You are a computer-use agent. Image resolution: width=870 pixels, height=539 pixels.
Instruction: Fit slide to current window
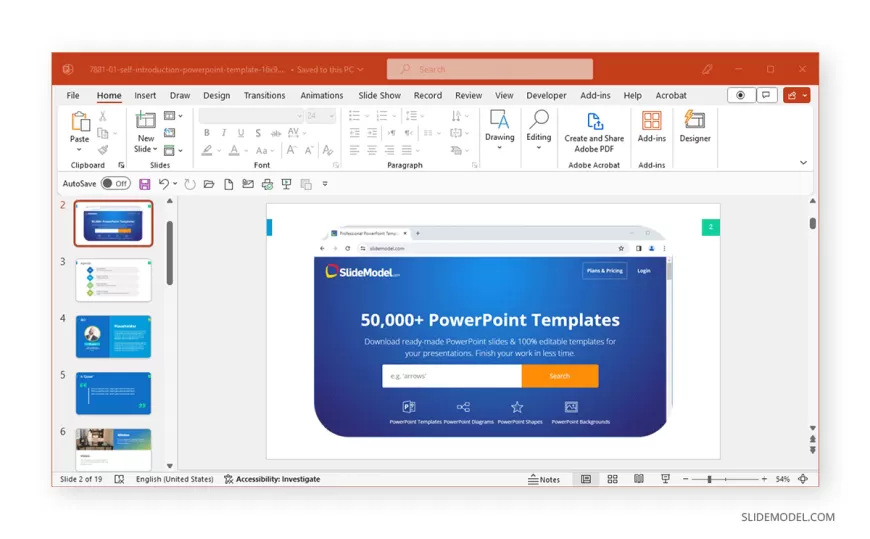[803, 479]
